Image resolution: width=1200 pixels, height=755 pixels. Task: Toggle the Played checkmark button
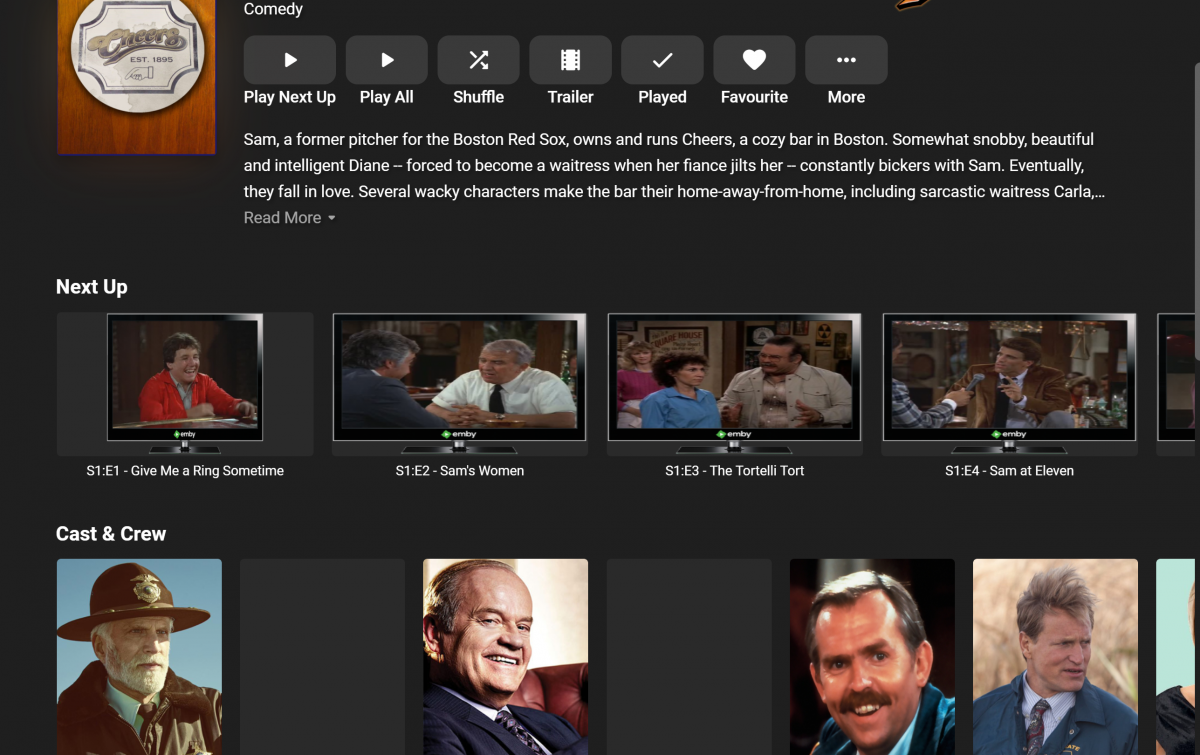(662, 60)
